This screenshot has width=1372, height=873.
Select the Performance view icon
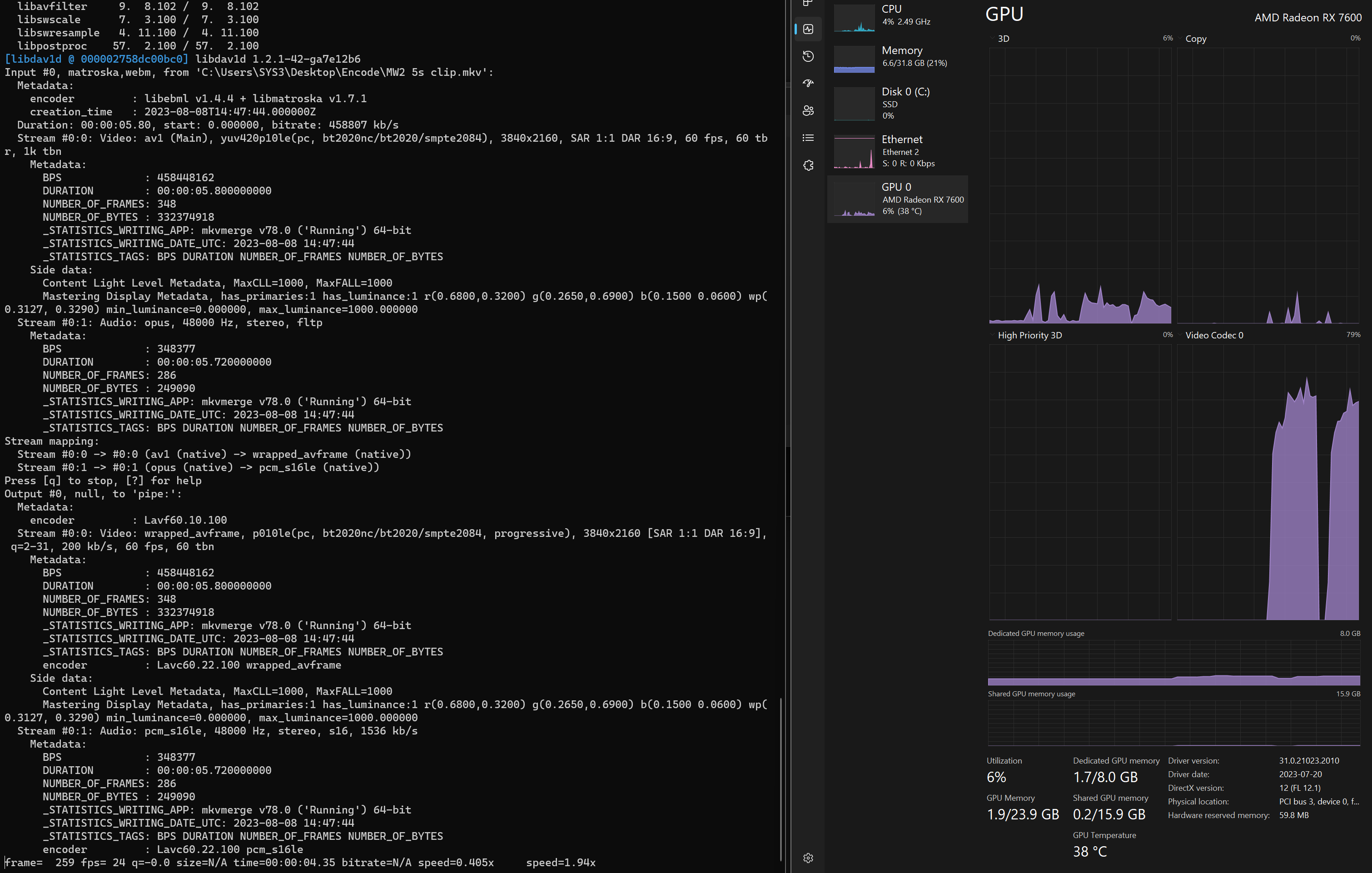click(x=808, y=29)
